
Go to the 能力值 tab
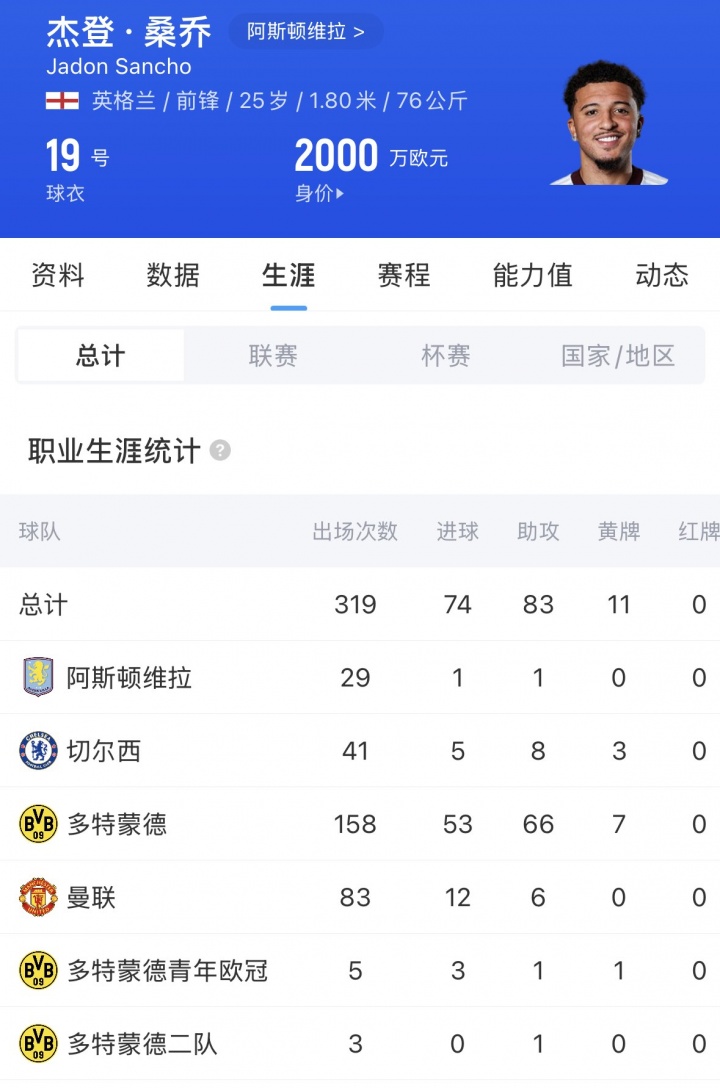pyautogui.click(x=532, y=275)
